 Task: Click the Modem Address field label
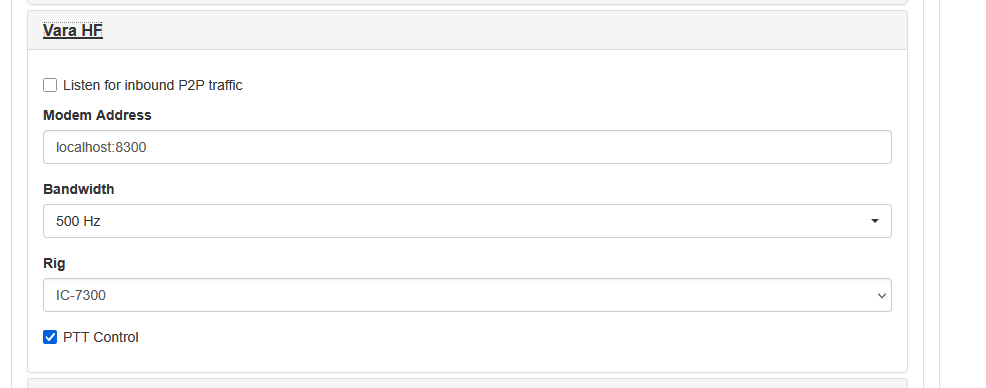tap(97, 115)
